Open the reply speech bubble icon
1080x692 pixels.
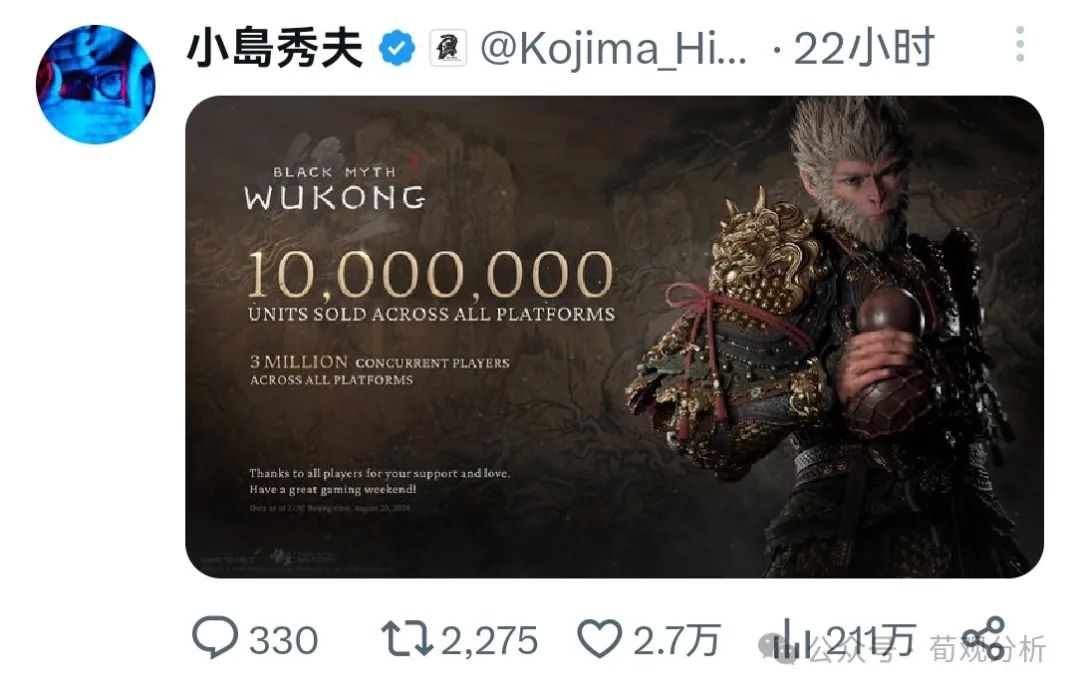pyautogui.click(x=215, y=637)
